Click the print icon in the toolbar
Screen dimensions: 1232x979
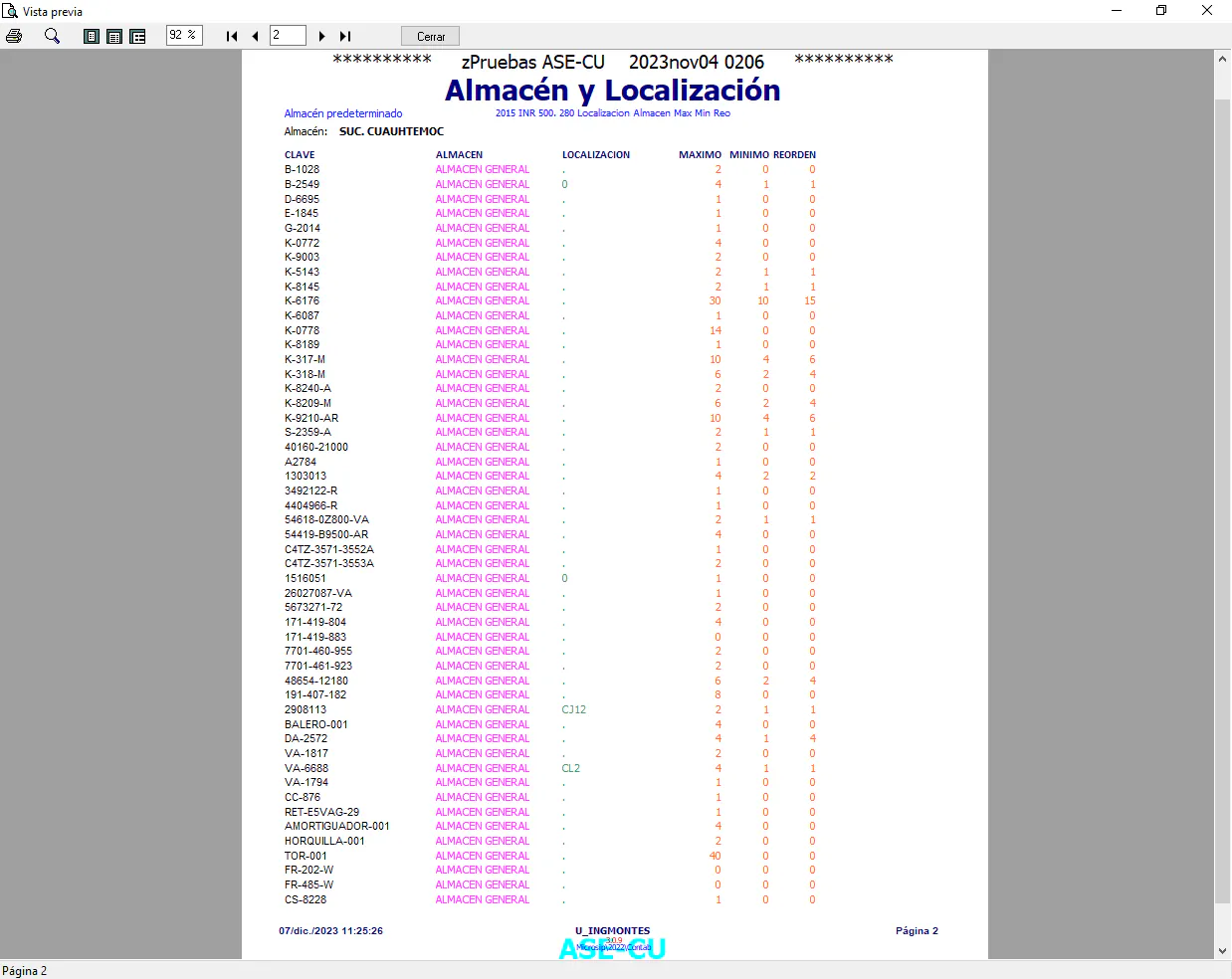[x=14, y=36]
